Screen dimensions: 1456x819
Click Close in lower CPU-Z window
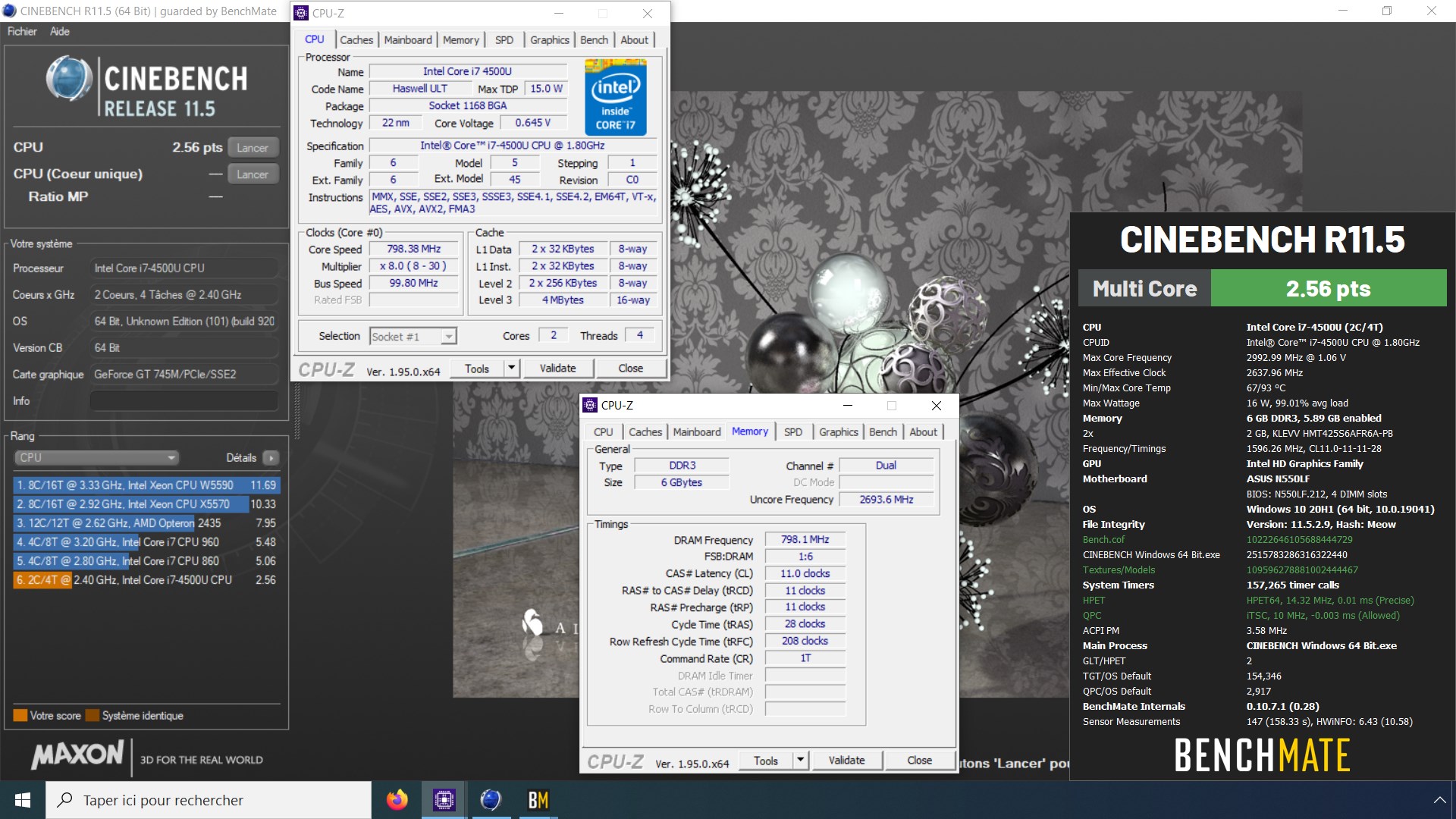coord(920,760)
